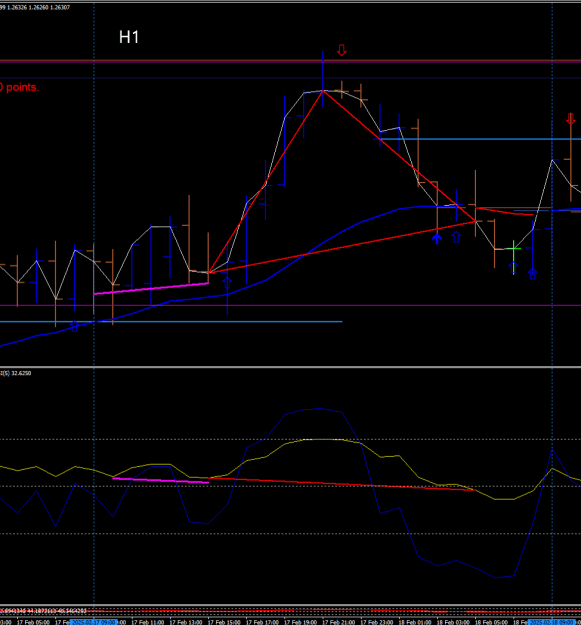
Task: Click the '17 Feb 23:00' time axis label
Action: point(377,622)
